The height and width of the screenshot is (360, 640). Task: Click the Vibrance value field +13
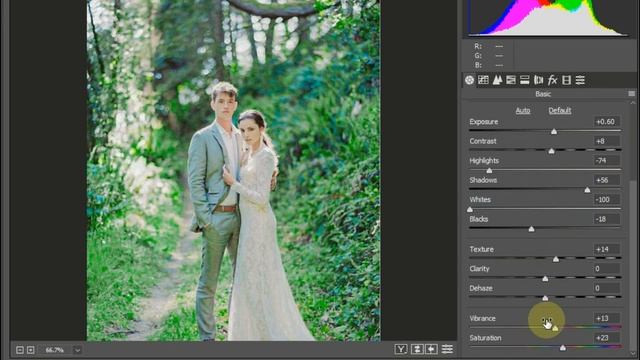pyautogui.click(x=607, y=318)
